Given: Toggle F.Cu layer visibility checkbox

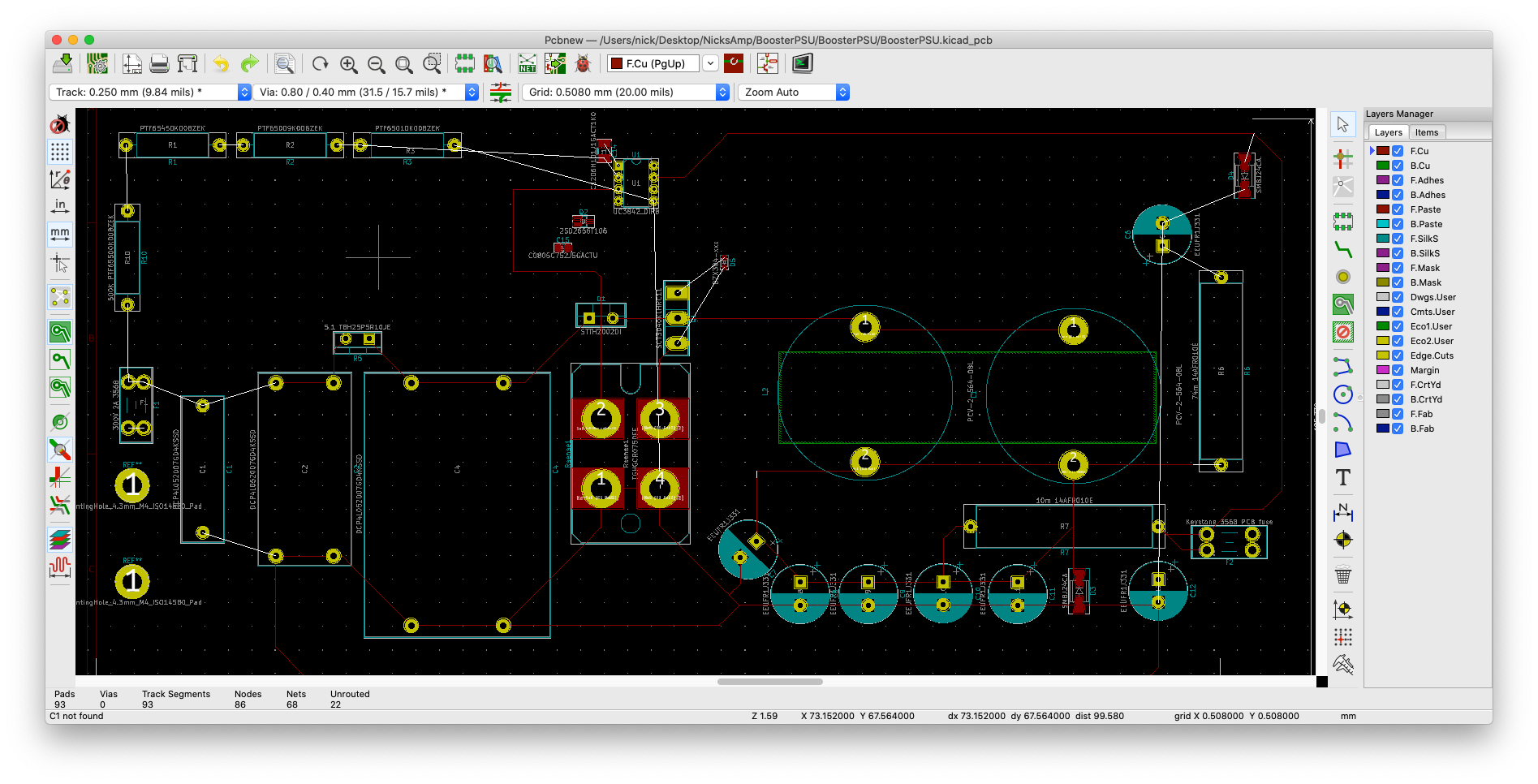Looking at the screenshot, I should pos(1398,151).
